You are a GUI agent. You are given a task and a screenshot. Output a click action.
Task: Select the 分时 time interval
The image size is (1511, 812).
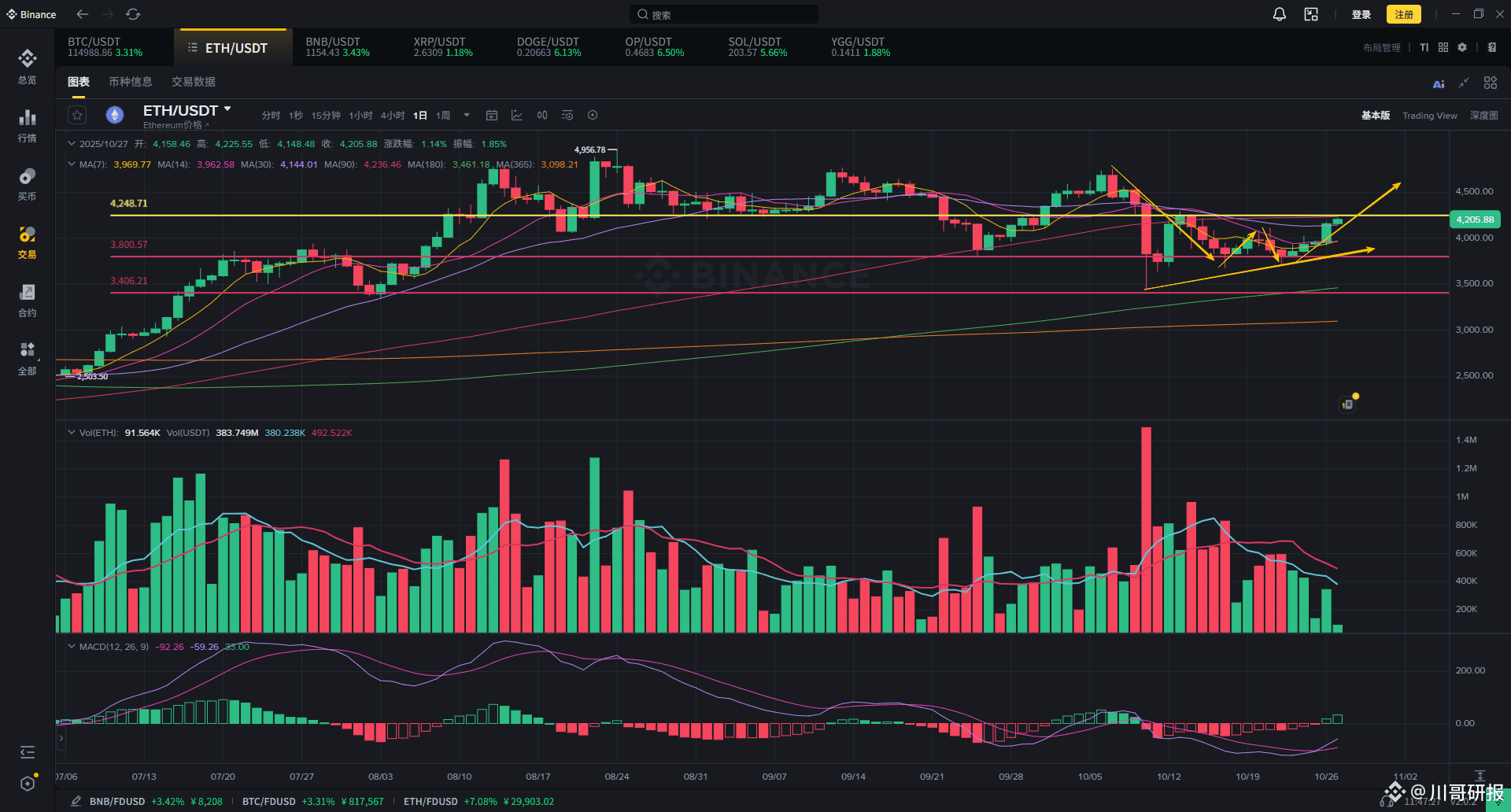[x=271, y=116]
